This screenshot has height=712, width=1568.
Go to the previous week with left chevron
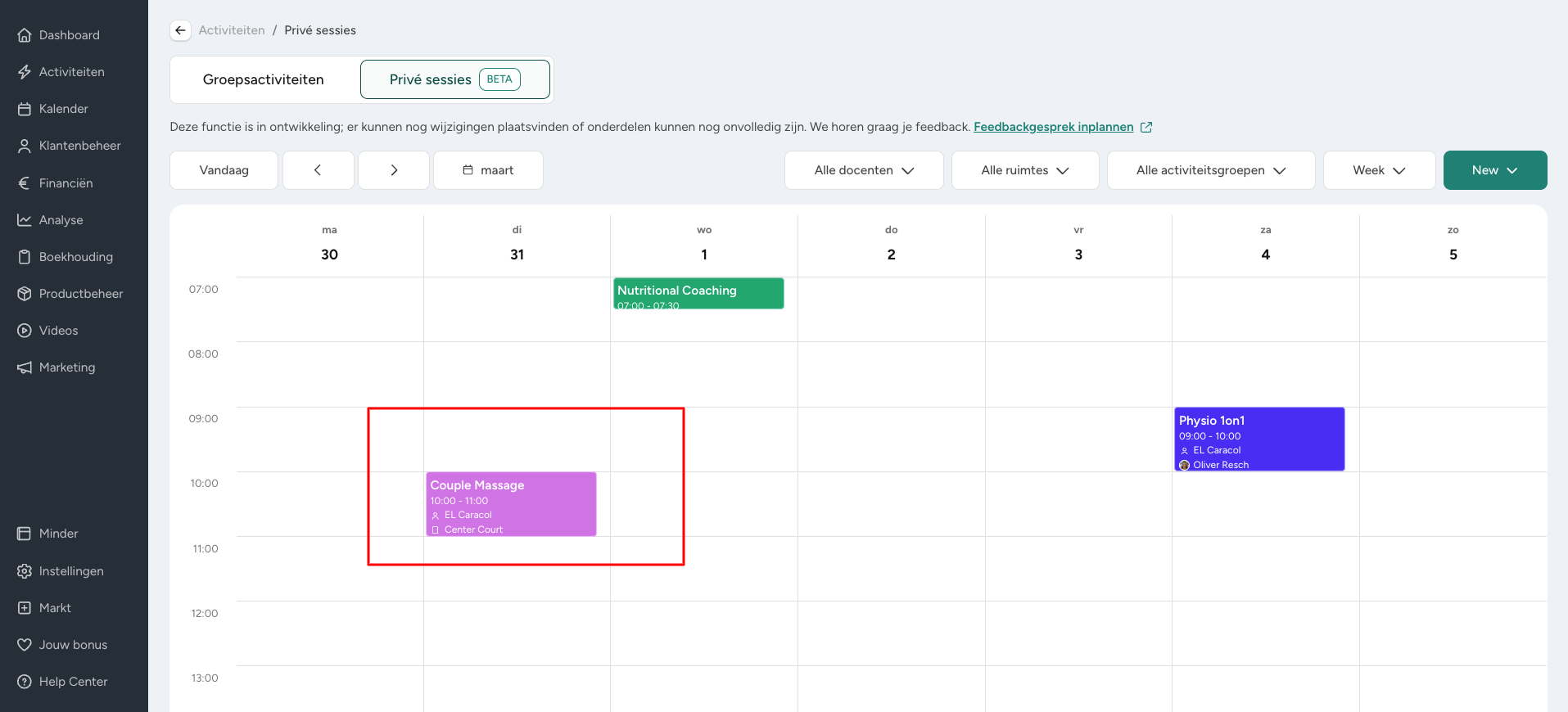(318, 170)
